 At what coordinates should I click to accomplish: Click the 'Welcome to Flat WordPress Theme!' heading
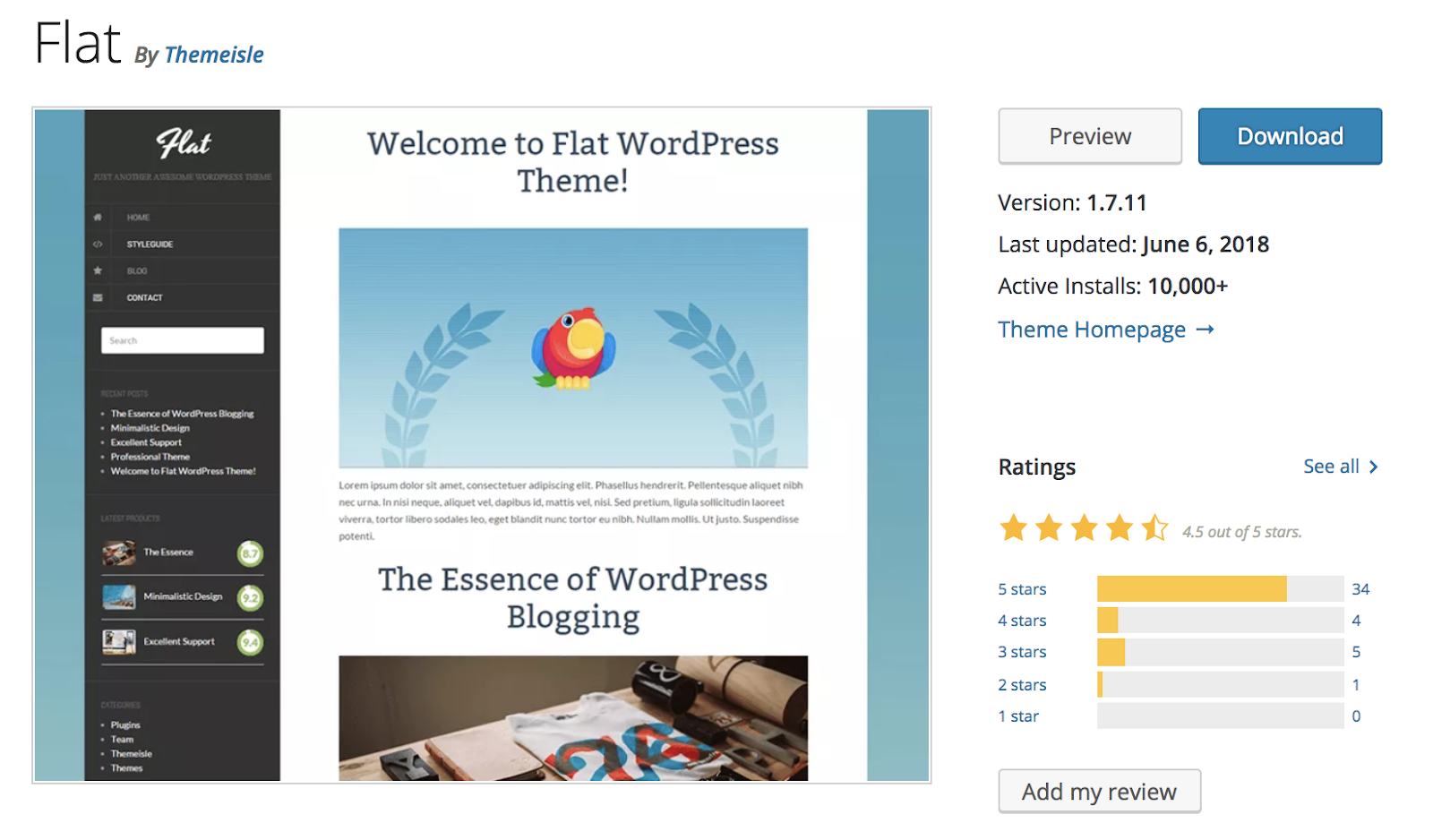point(573,161)
